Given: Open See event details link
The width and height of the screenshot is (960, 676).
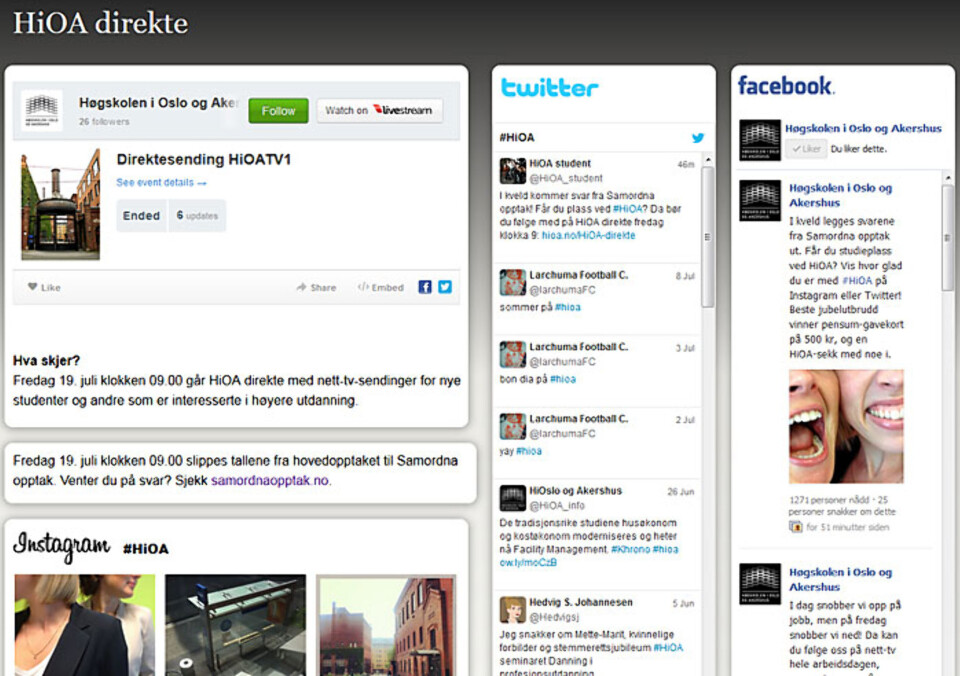Looking at the screenshot, I should pos(161,183).
